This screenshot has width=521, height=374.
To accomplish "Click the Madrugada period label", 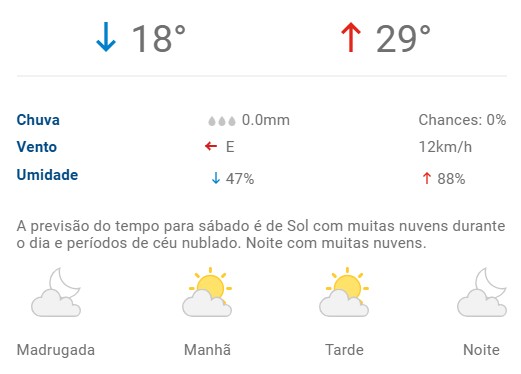I will (56, 350).
